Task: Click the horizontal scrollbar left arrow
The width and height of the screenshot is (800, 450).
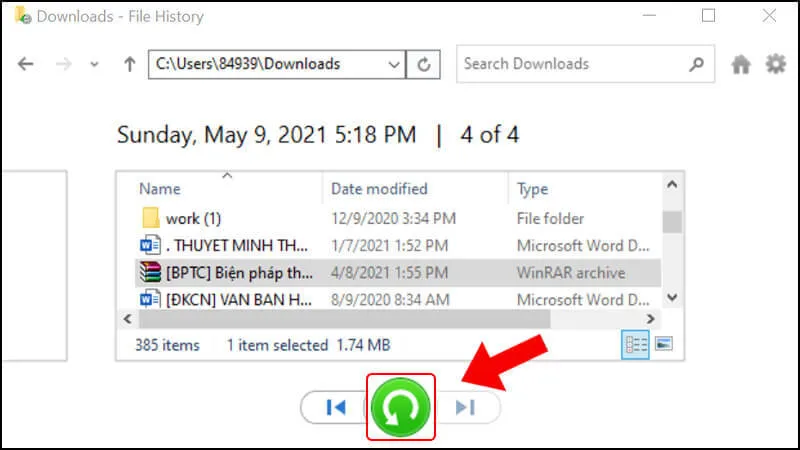Action: tap(128, 319)
